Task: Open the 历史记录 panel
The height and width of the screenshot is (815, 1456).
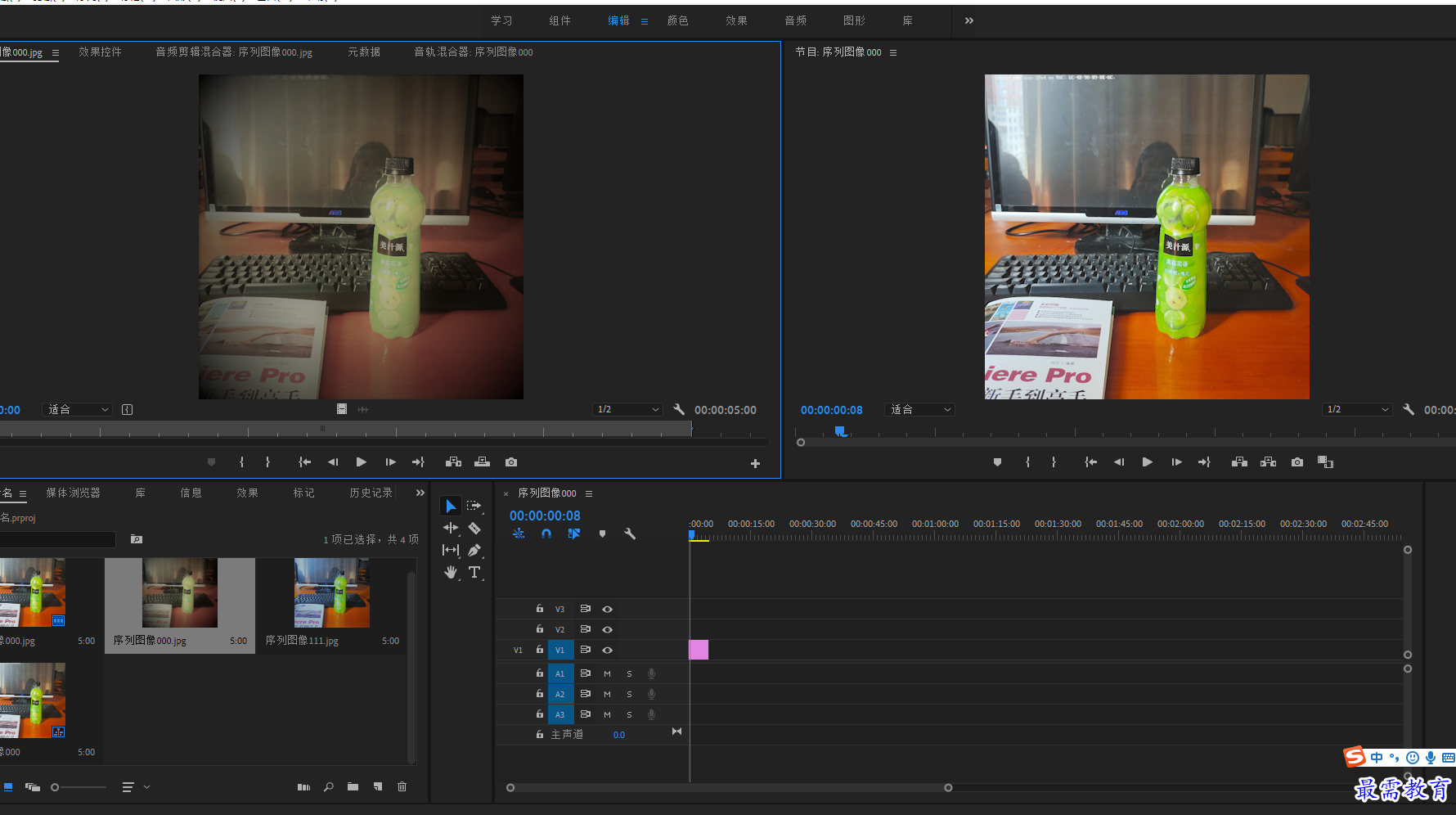Action: pyautogui.click(x=371, y=493)
